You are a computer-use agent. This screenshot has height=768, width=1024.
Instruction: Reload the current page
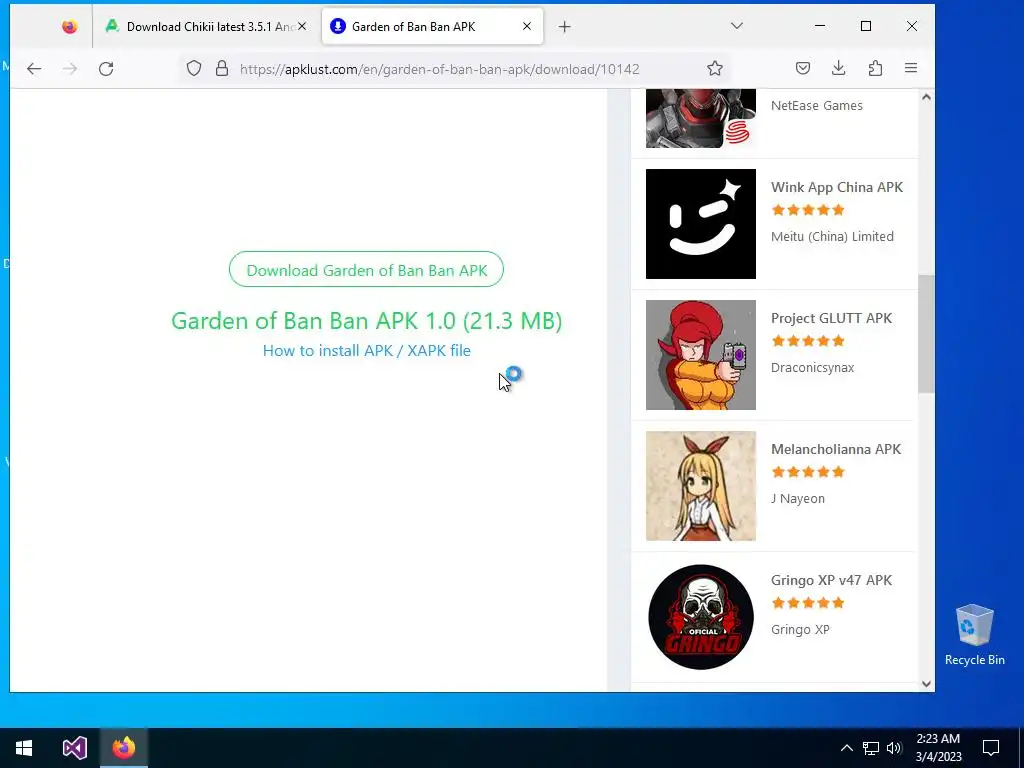click(x=106, y=69)
